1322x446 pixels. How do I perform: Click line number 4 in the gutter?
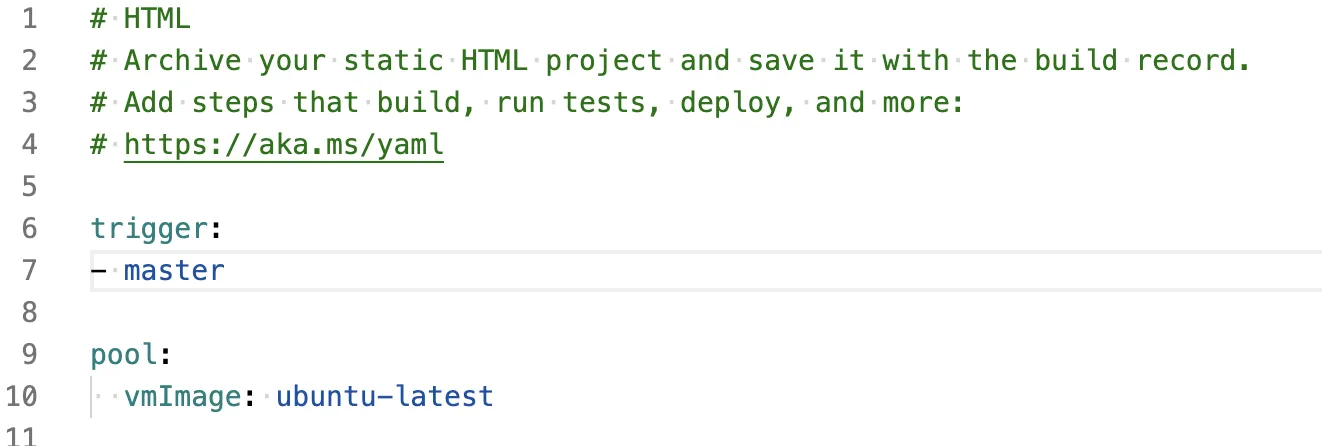coord(28,145)
